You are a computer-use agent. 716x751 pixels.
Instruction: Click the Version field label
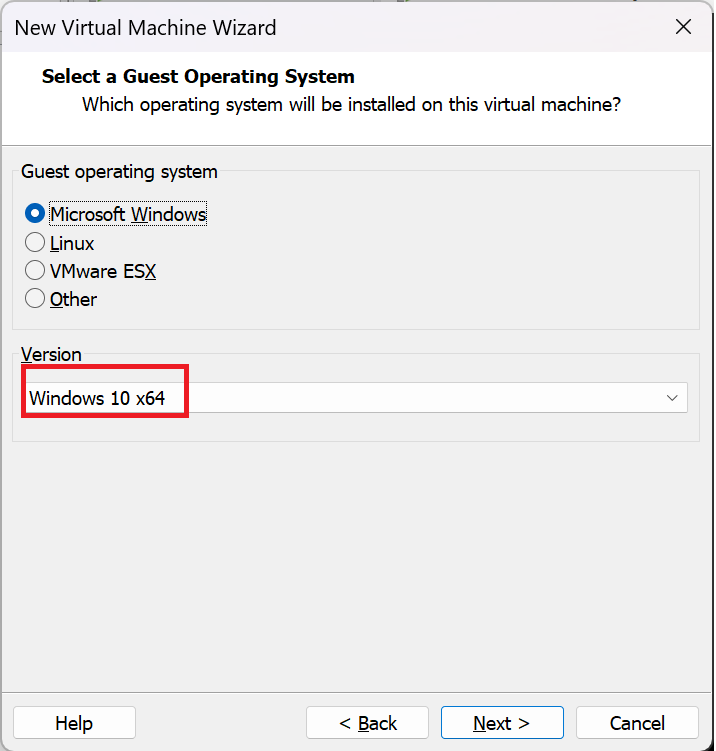(x=51, y=355)
